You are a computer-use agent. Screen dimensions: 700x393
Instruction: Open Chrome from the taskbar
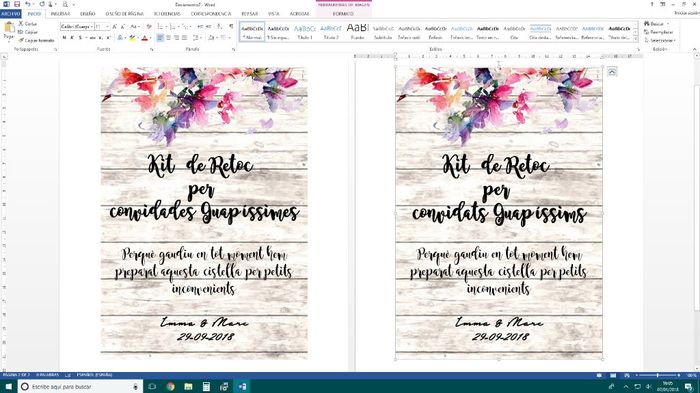170,386
